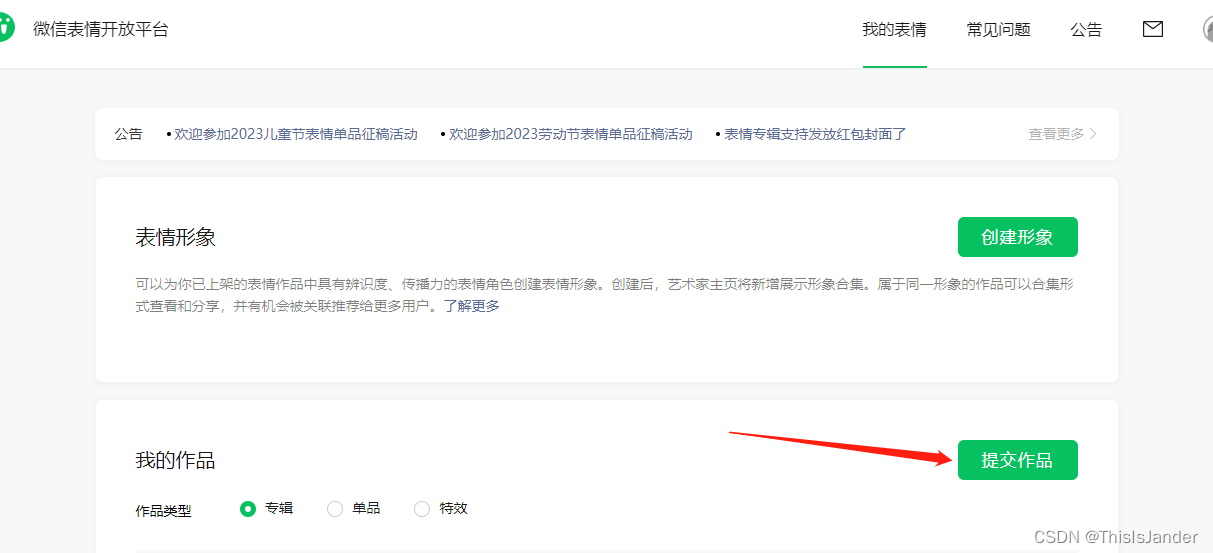Click 微信表情开放平台 title text
Screen dimensions: 1213x553
pos(101,29)
